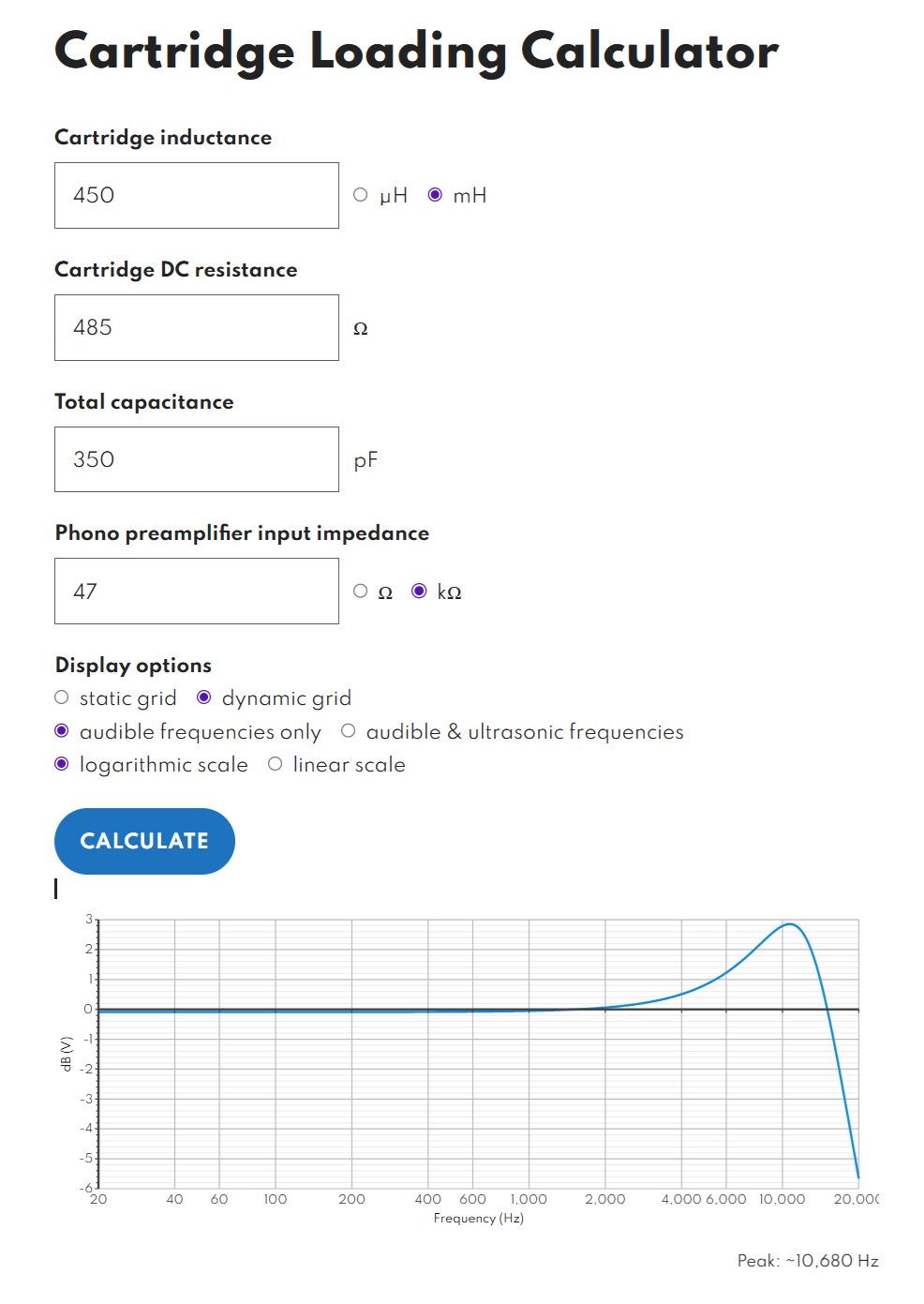Click the peak of the response curve
The image size is (924, 1304).
click(x=790, y=924)
